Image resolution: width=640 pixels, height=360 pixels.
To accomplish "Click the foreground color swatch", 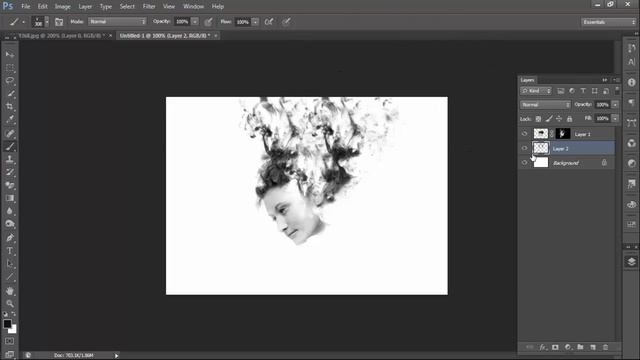I will (x=7, y=324).
